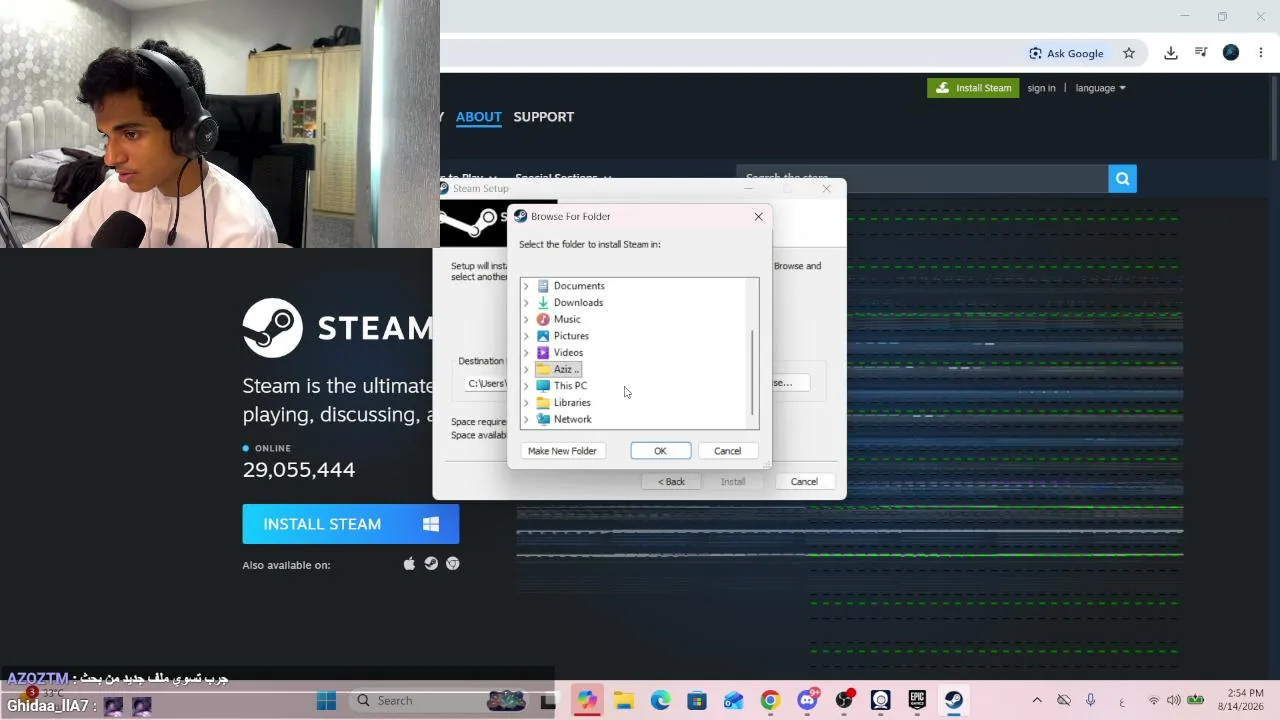
Task: Switch to Steam in the taskbar
Action: point(954,701)
